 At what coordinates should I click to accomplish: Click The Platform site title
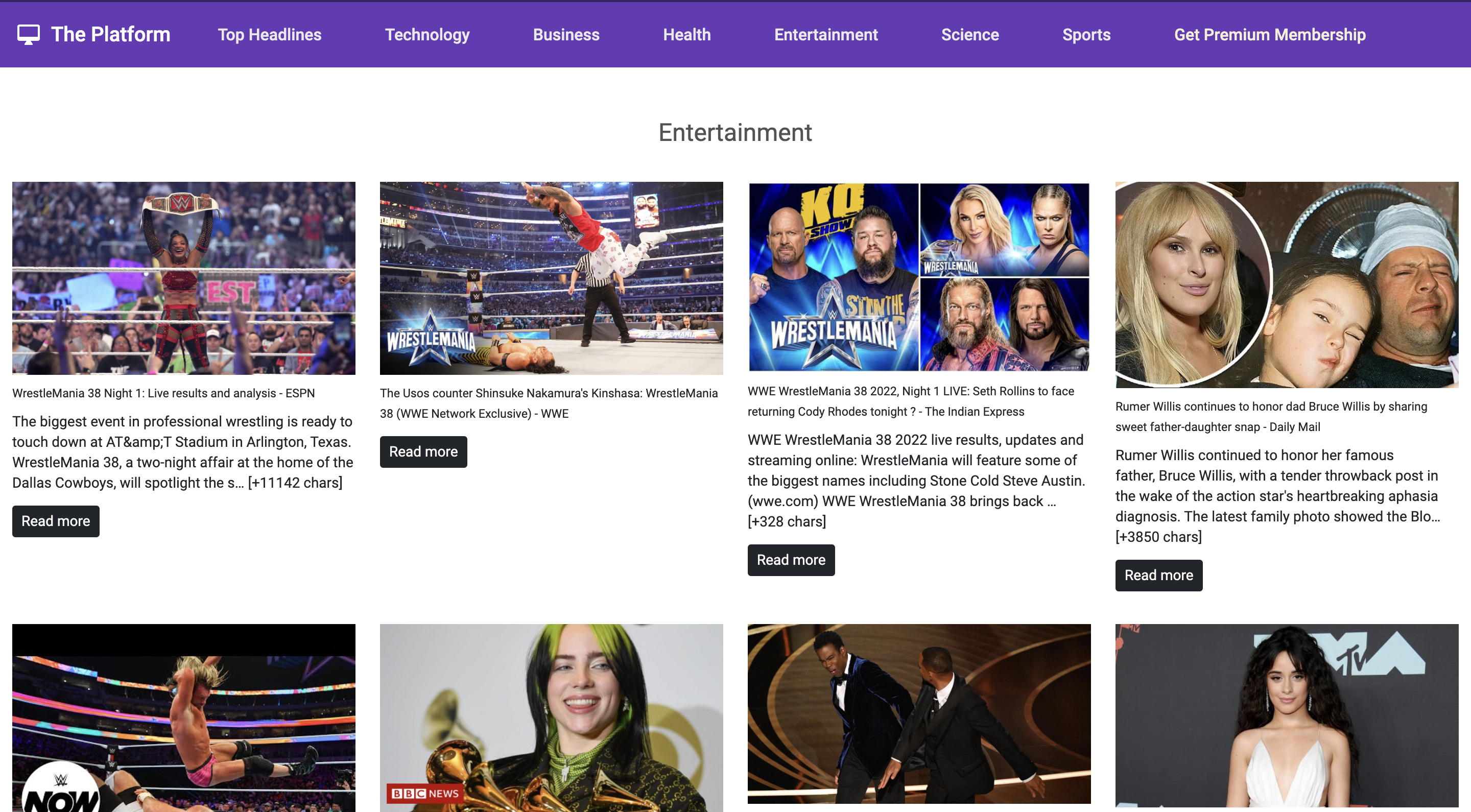click(x=111, y=34)
